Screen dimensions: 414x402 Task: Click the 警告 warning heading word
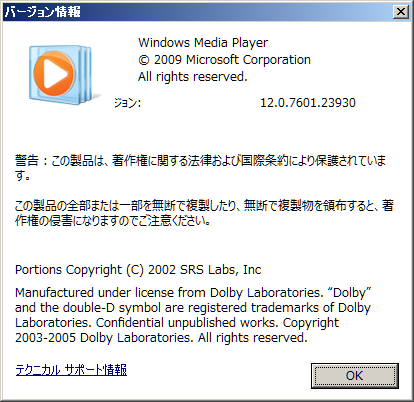[x=27, y=161]
